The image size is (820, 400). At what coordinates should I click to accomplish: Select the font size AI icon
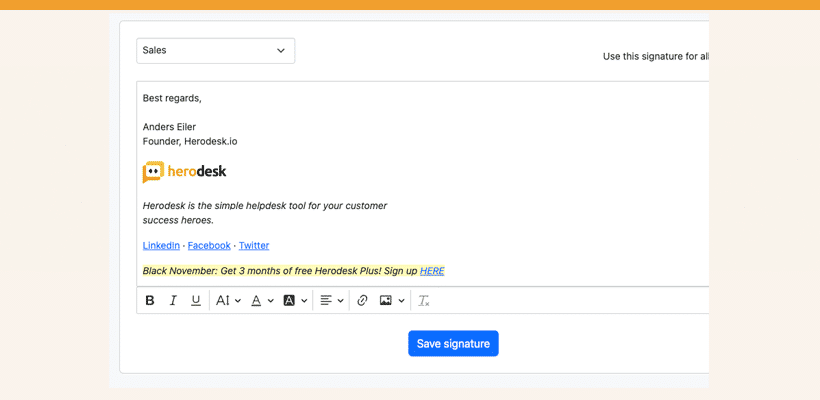[x=223, y=301]
